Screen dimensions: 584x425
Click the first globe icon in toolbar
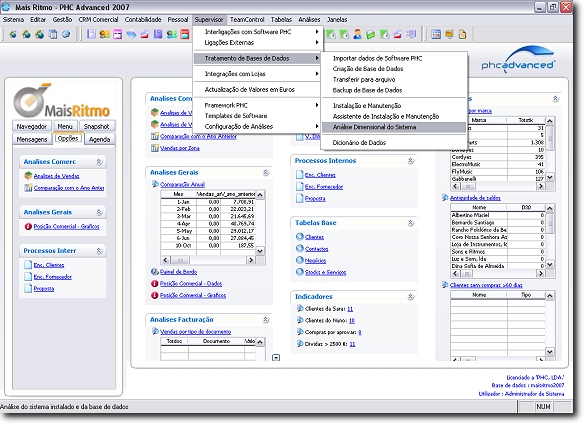point(13,35)
